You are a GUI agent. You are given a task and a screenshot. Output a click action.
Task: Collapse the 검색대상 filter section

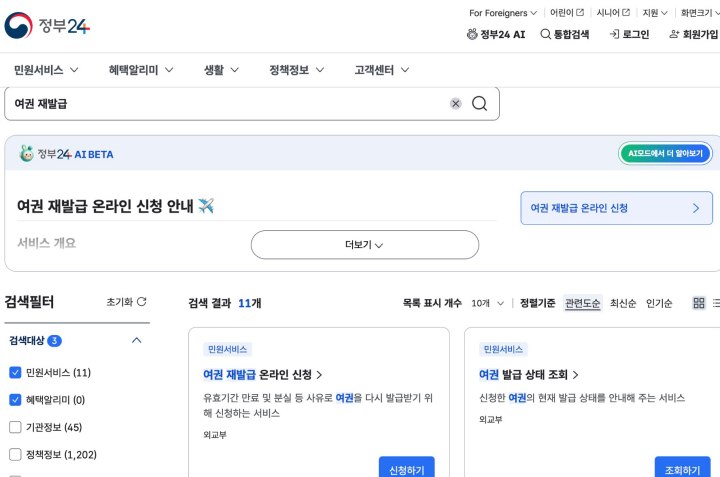click(136, 340)
